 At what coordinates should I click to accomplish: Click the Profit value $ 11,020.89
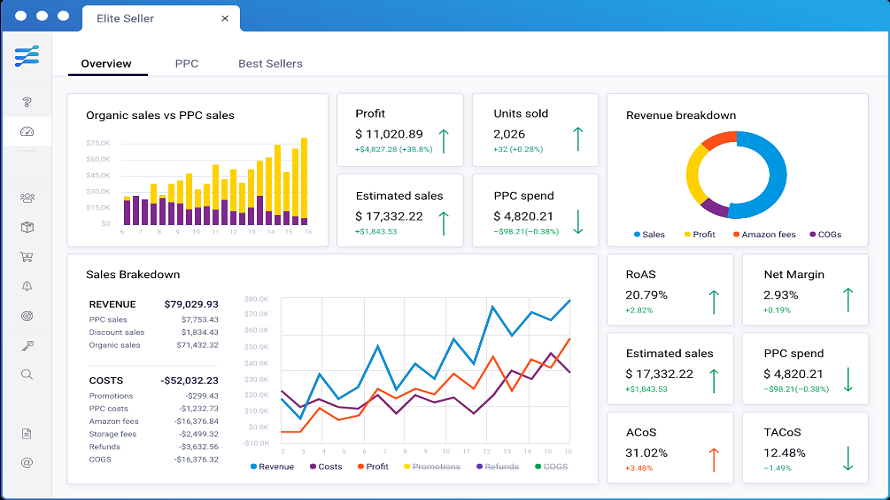click(x=389, y=134)
